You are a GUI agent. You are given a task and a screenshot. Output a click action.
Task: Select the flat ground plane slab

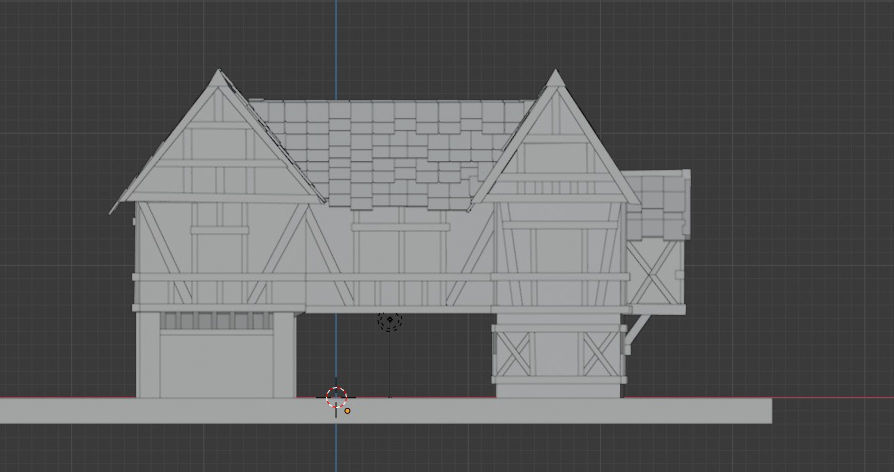[x=385, y=410]
